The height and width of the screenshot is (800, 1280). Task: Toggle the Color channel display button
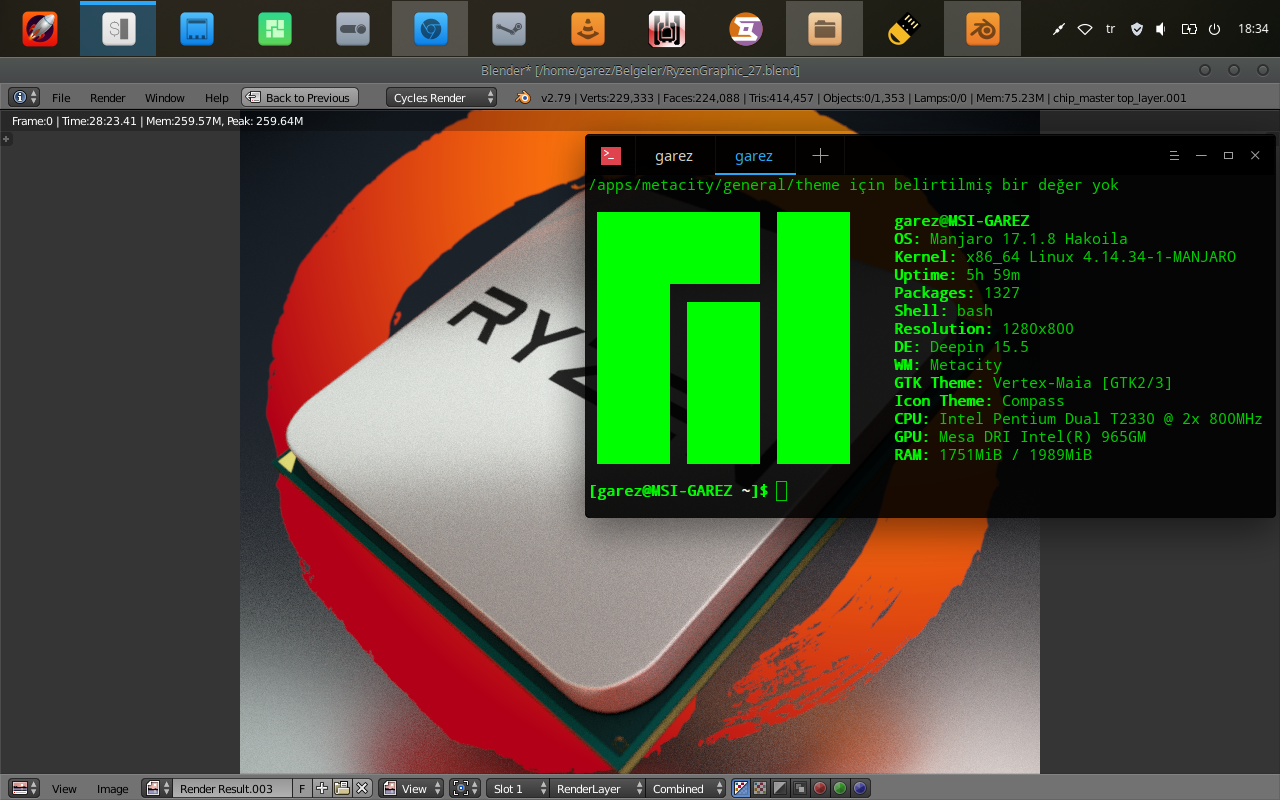point(760,788)
